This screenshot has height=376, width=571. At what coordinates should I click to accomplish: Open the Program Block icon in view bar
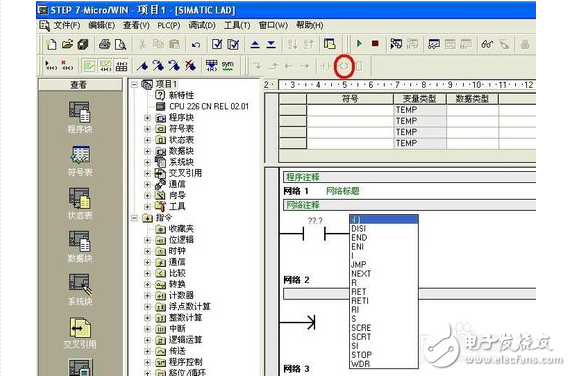80,111
